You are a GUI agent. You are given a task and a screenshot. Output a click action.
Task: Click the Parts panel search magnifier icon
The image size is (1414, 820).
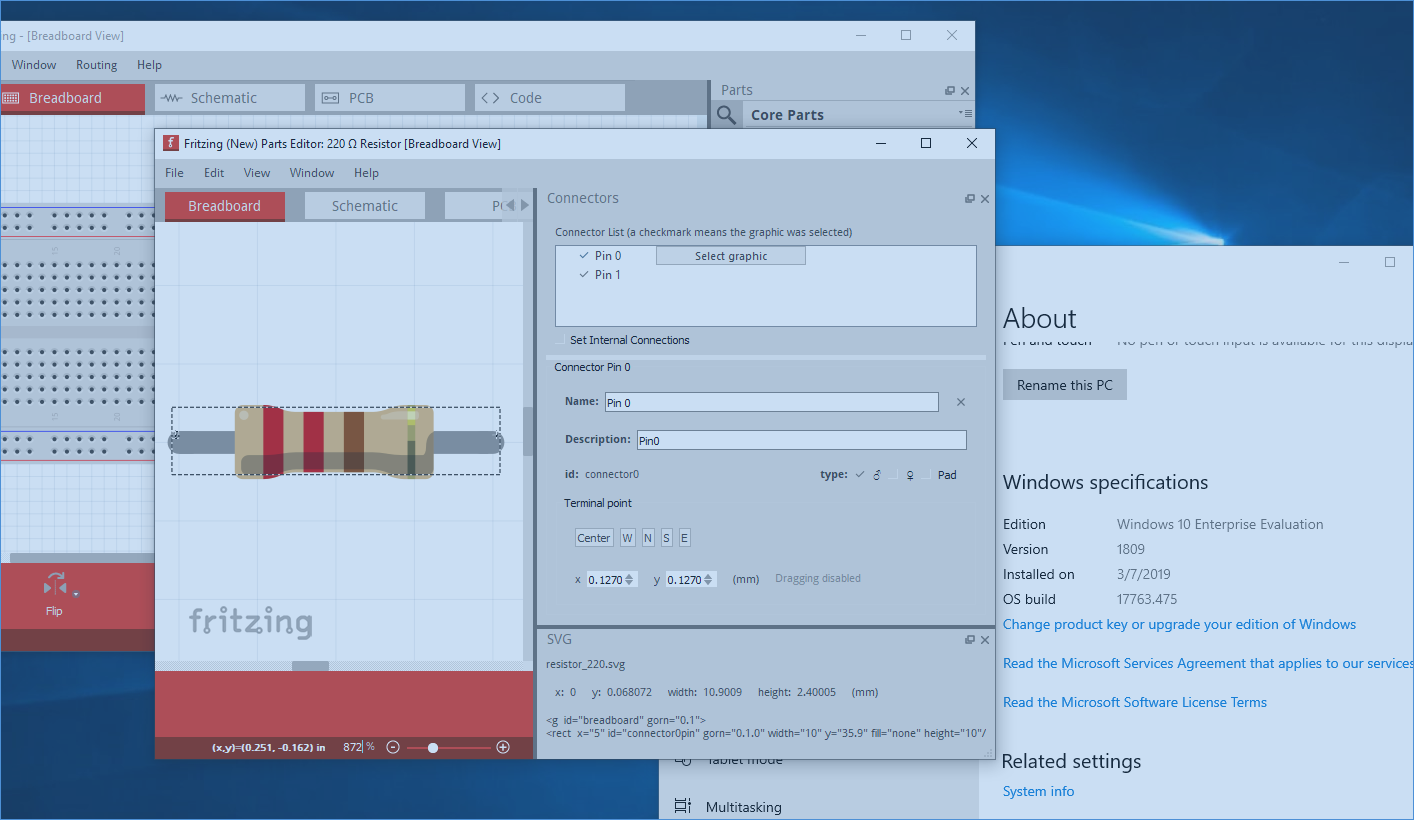coord(726,114)
